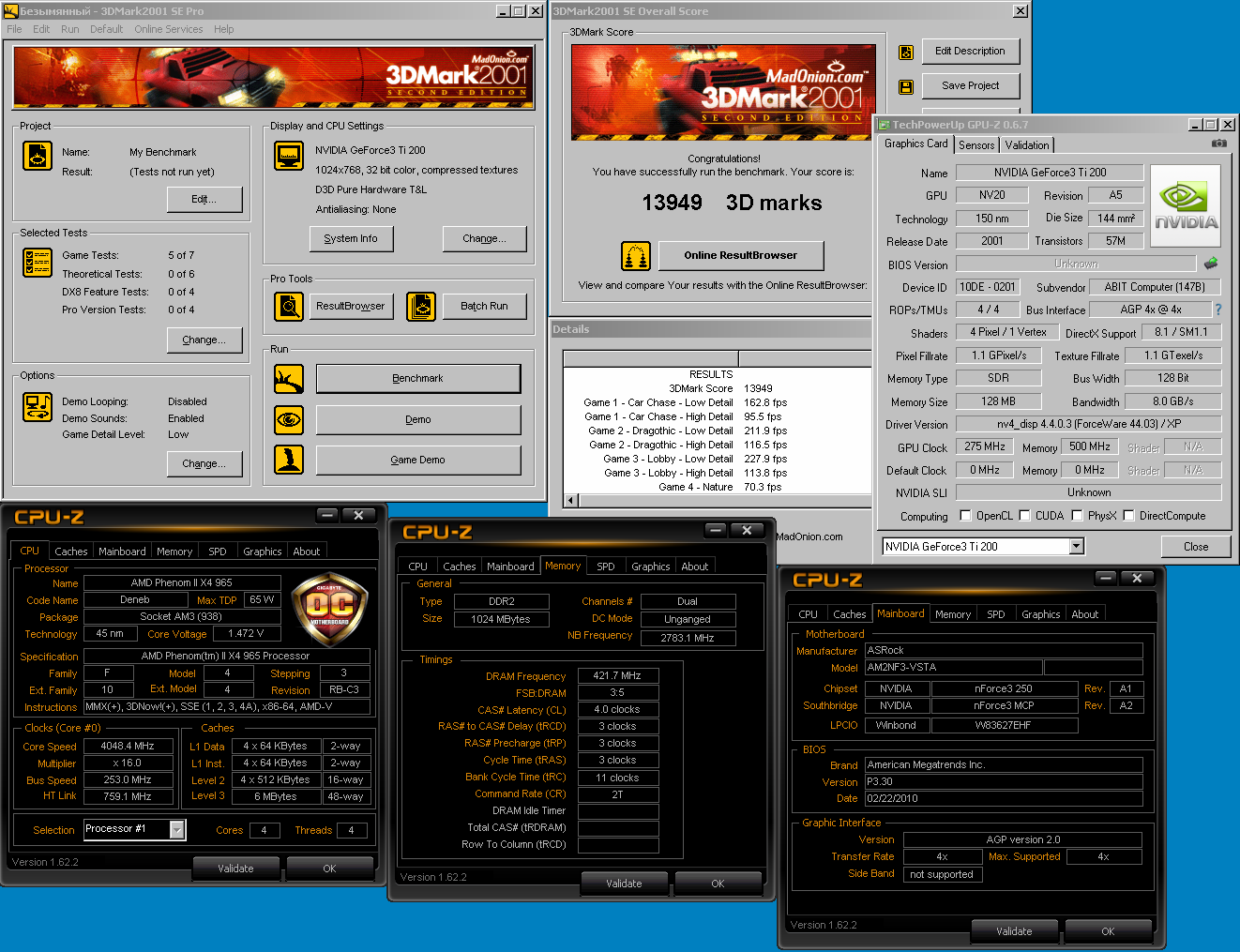Screen dimensions: 1240x952
Task: Click the Batch Run button
Action: point(484,307)
